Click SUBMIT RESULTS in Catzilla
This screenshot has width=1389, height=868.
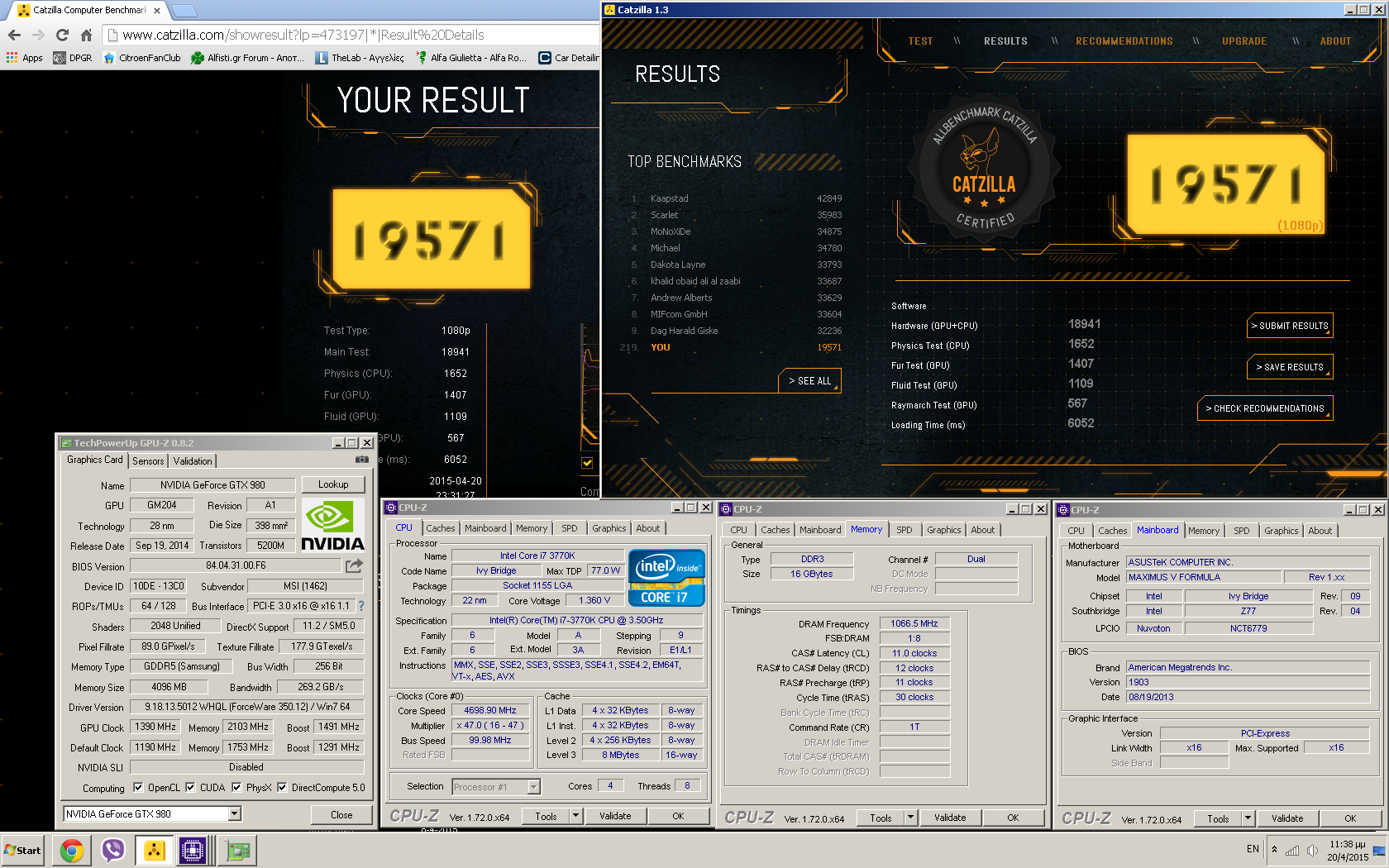[1290, 326]
